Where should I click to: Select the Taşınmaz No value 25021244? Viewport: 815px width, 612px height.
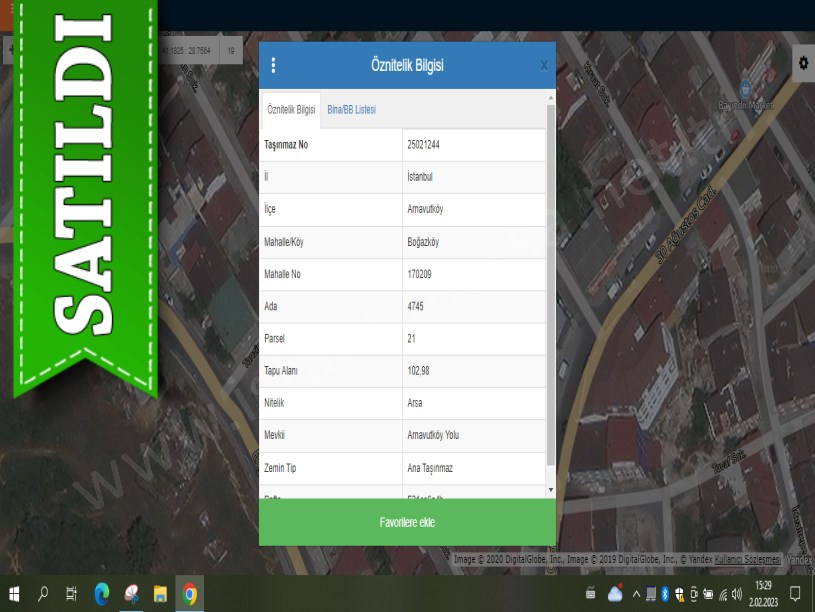tap(424, 145)
